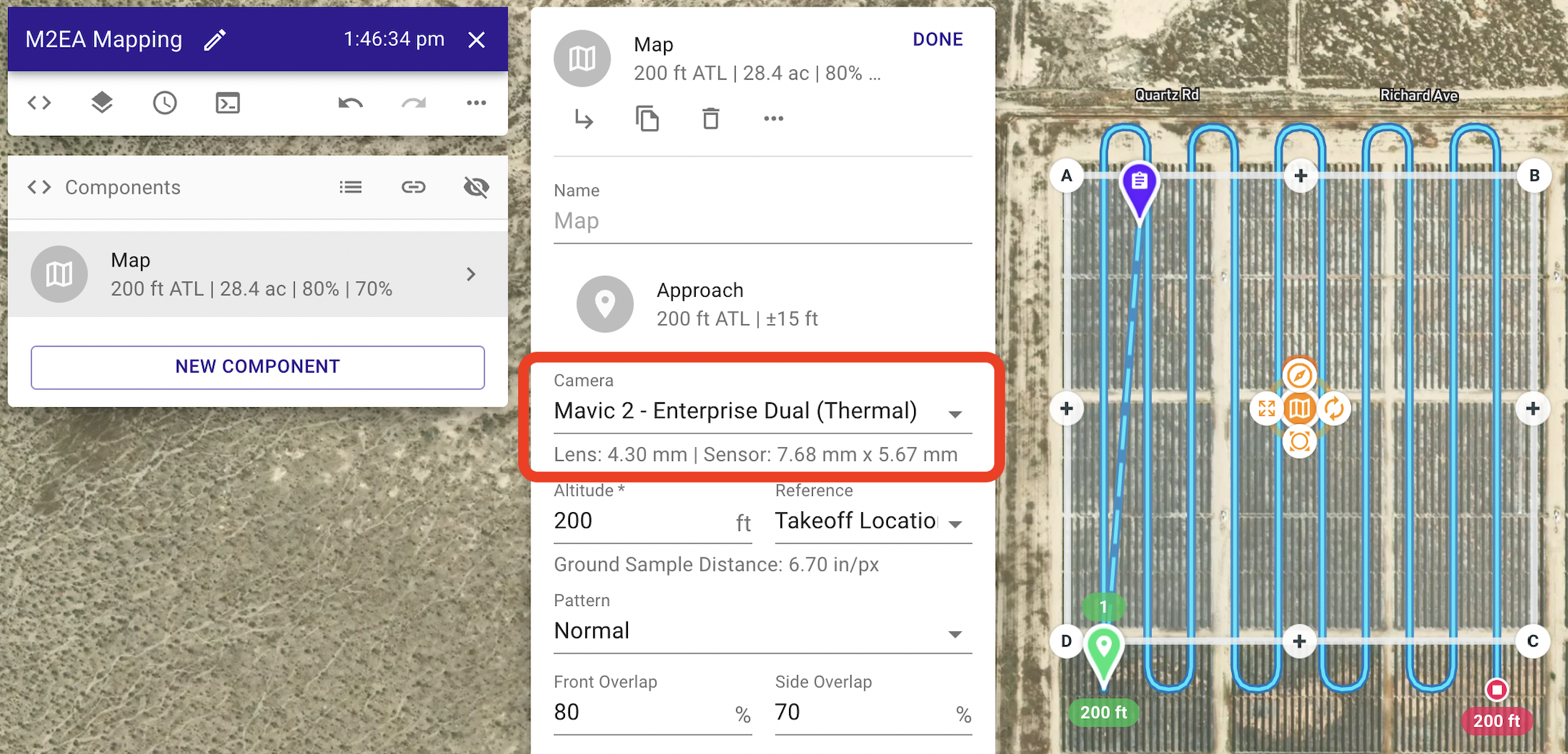Image resolution: width=1568 pixels, height=754 pixels.
Task: Click the Approach location pin icon
Action: pyautogui.click(x=606, y=304)
